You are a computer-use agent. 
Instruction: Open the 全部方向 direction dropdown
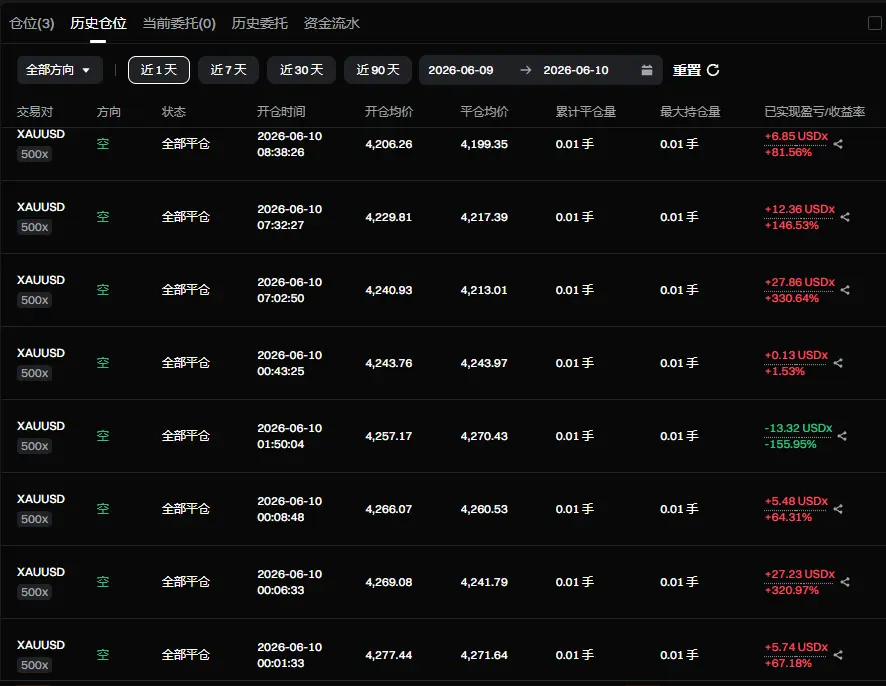pos(59,70)
